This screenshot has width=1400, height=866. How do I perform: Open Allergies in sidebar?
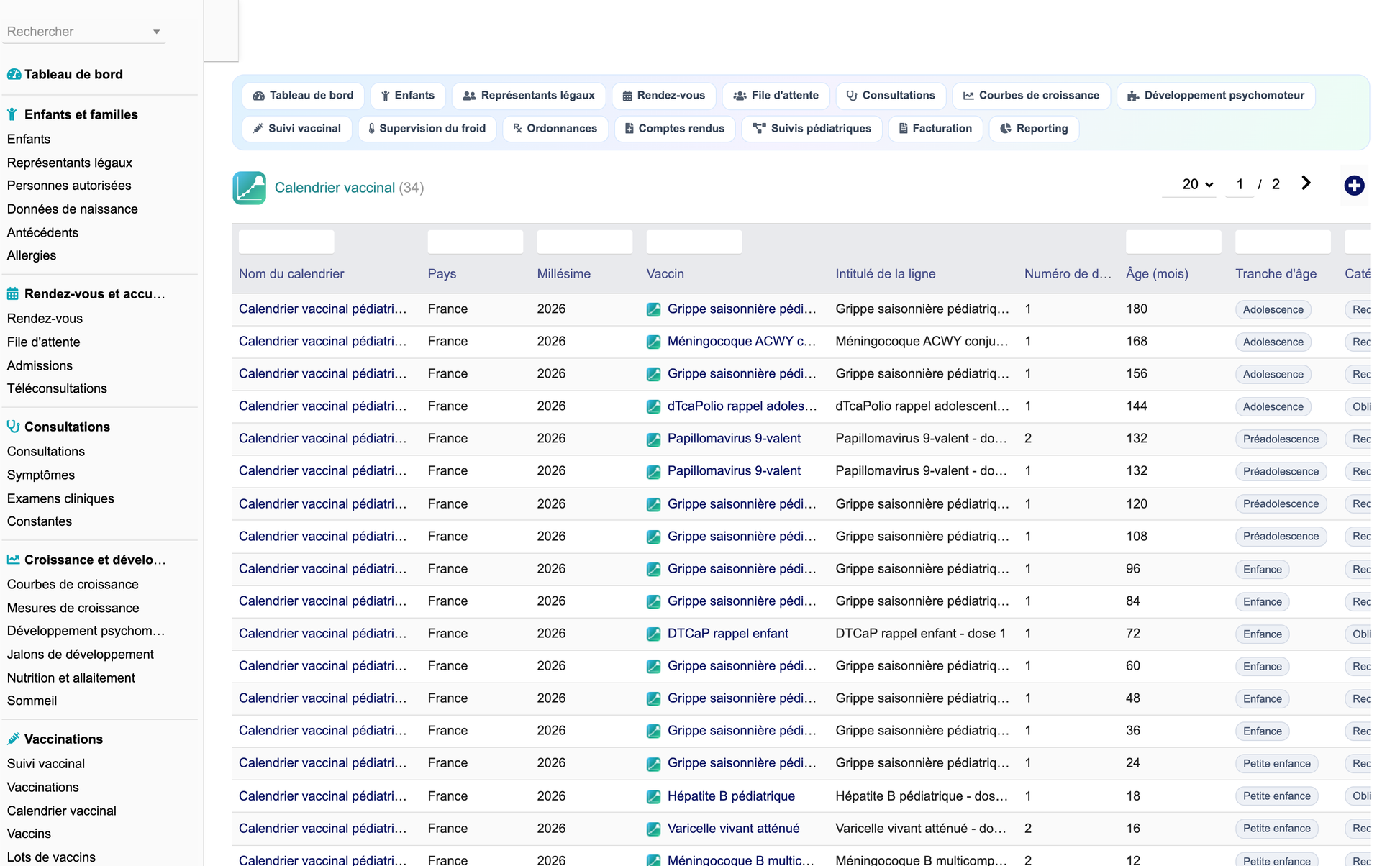pos(32,255)
